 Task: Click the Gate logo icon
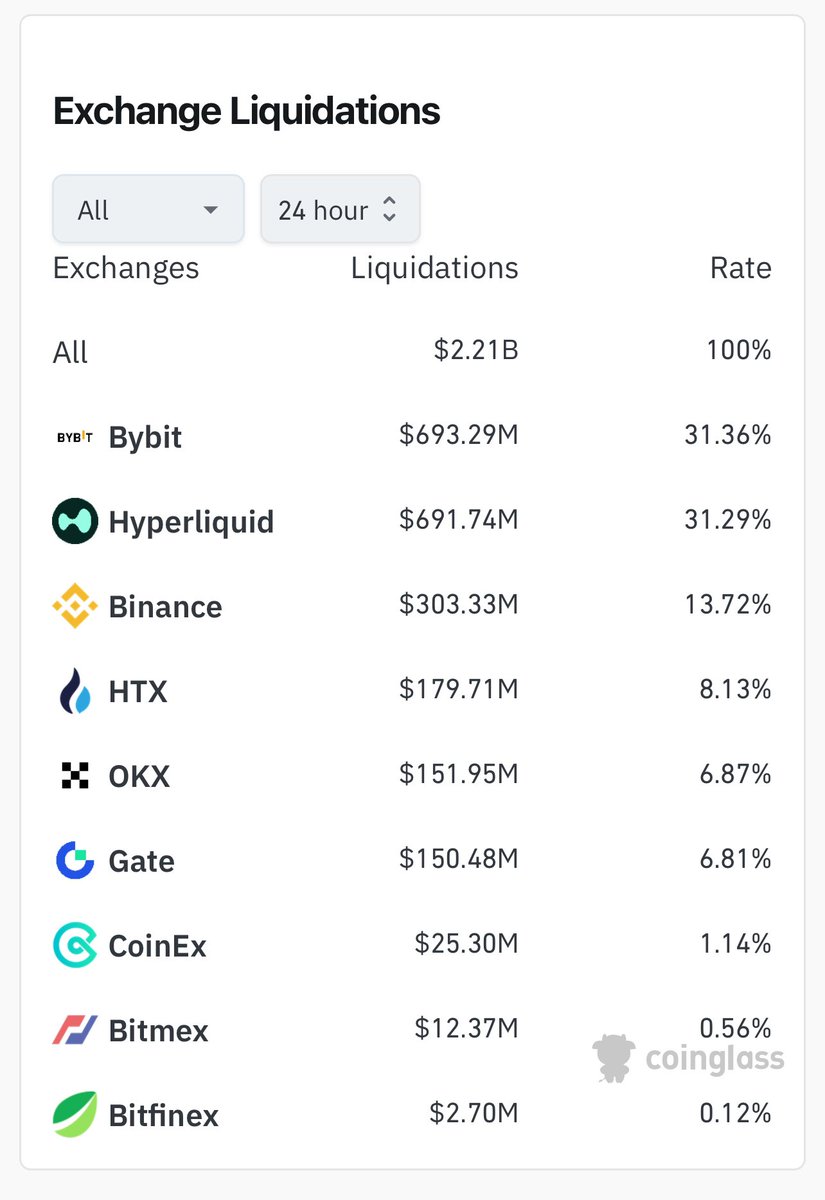pos(75,861)
